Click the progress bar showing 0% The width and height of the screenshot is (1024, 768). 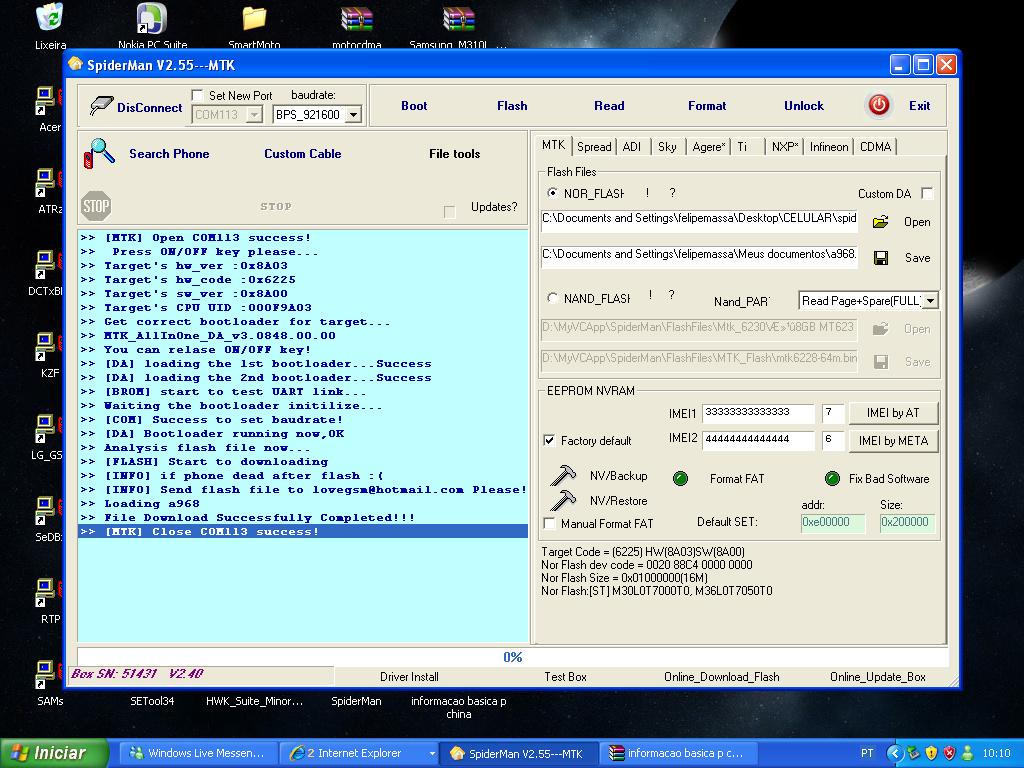tap(513, 657)
